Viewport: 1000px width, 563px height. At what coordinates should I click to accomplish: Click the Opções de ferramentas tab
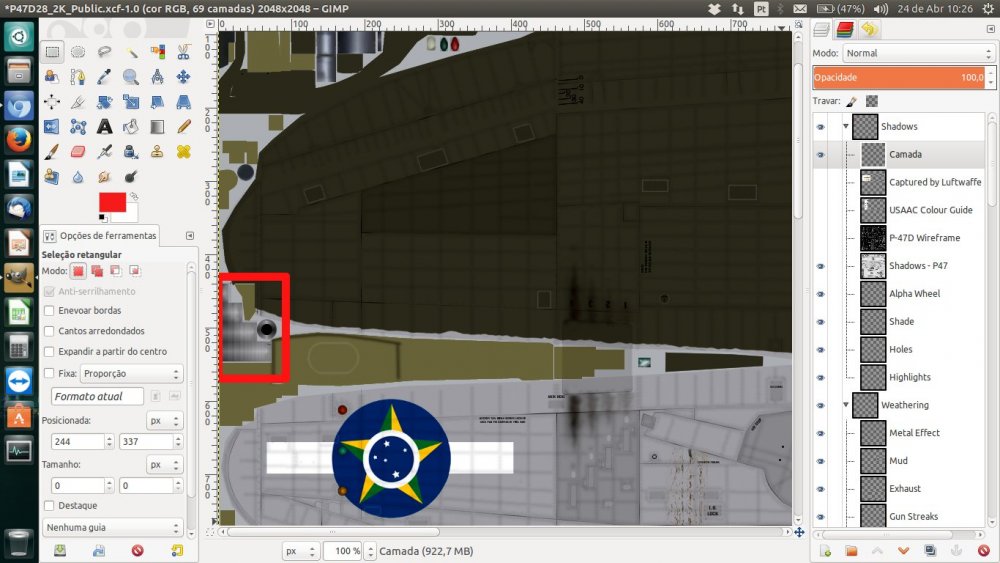click(99, 236)
